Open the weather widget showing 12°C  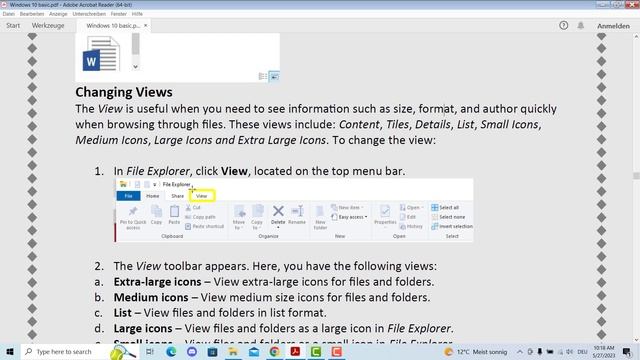point(476,351)
